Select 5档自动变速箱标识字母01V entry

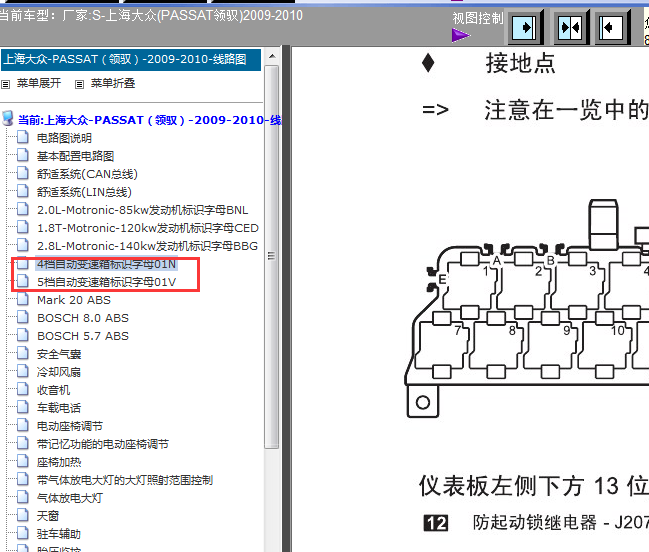point(106,282)
